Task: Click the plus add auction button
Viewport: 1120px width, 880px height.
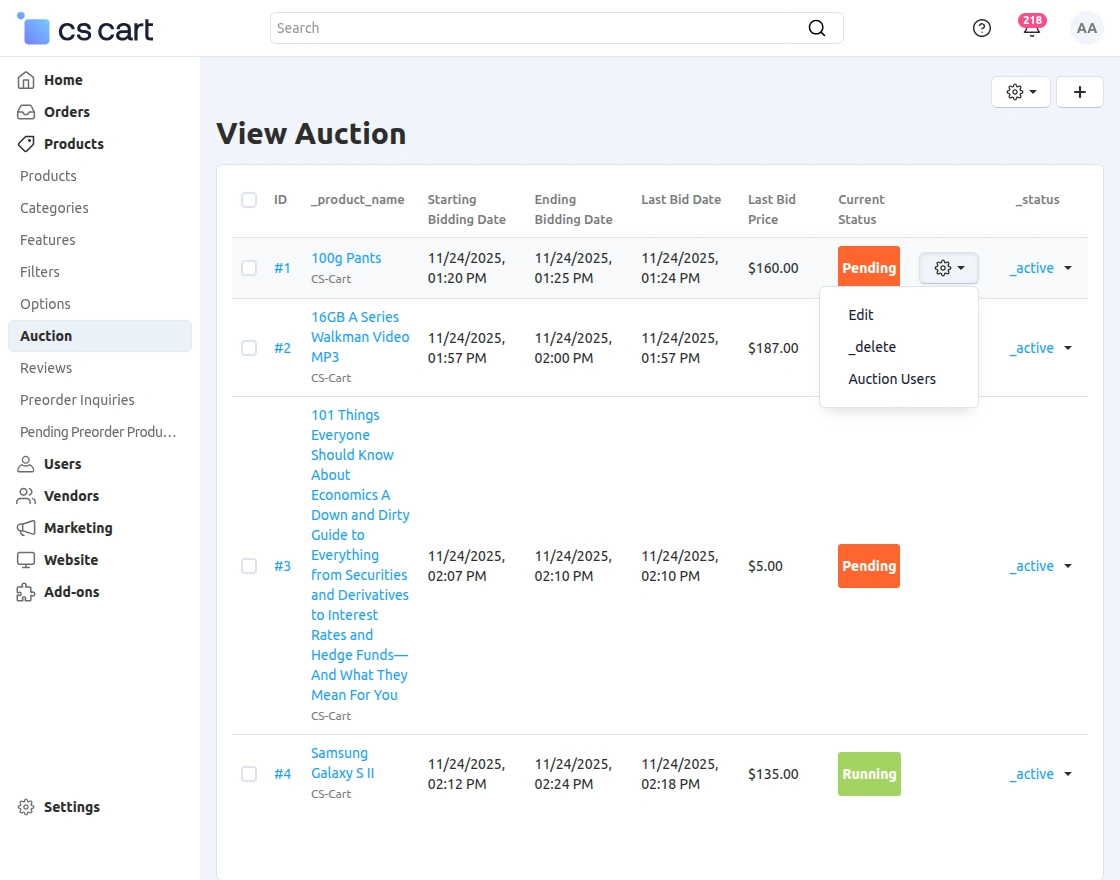Action: point(1079,92)
